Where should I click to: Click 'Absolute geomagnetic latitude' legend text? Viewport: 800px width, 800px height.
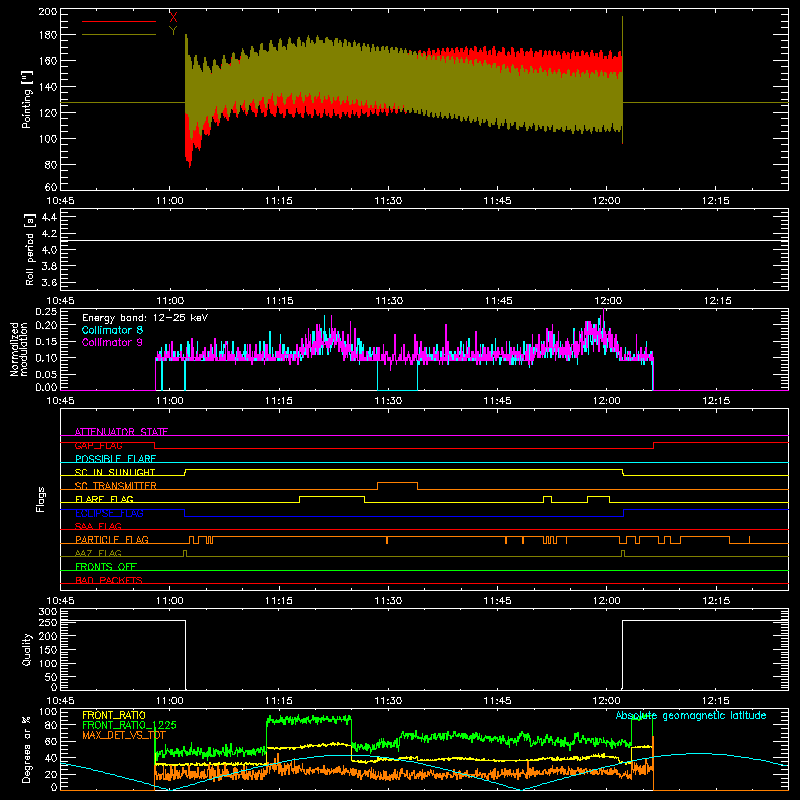pyautogui.click(x=691, y=715)
